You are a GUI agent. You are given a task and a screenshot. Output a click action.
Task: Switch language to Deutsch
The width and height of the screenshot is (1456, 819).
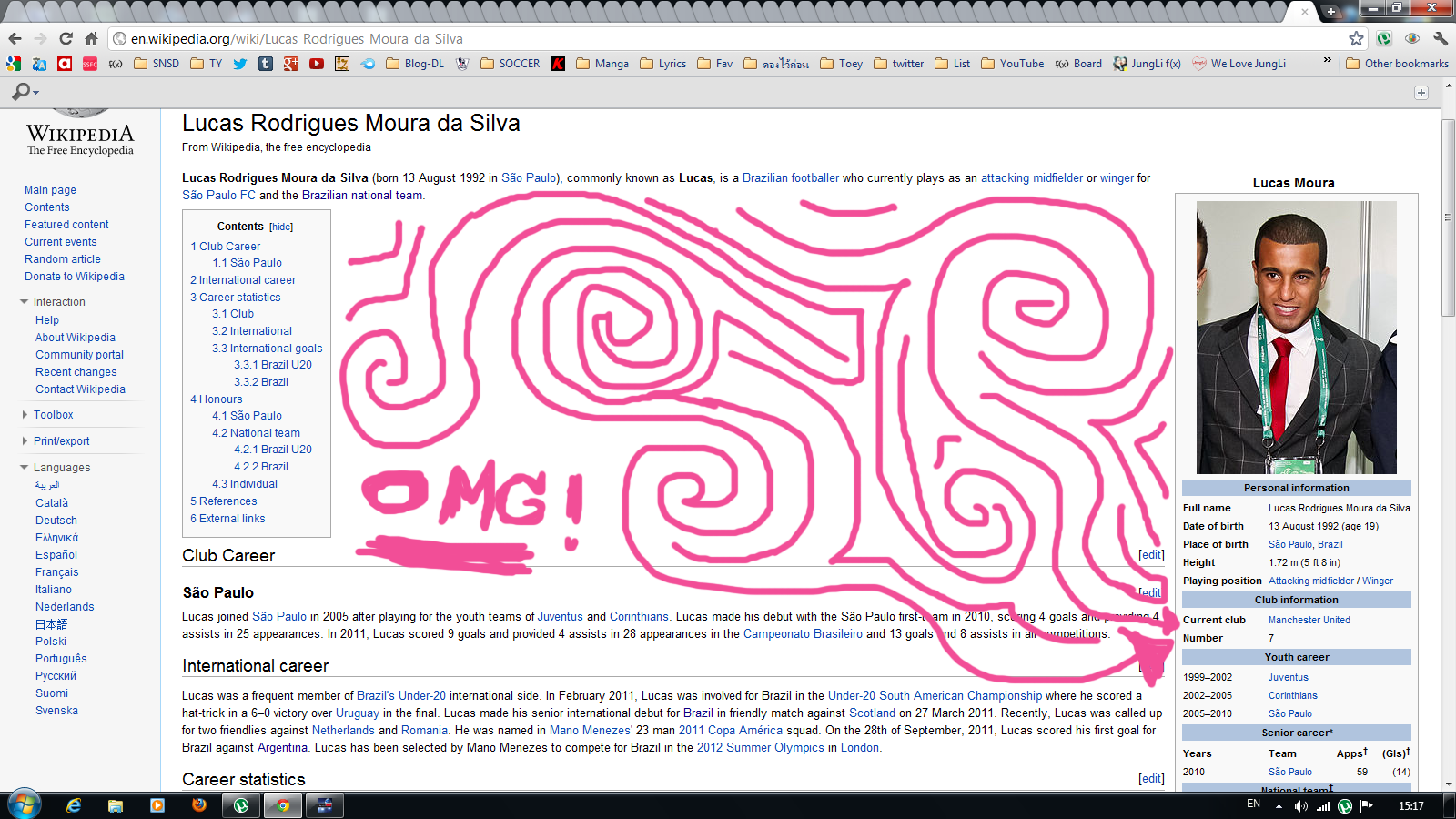pos(56,521)
